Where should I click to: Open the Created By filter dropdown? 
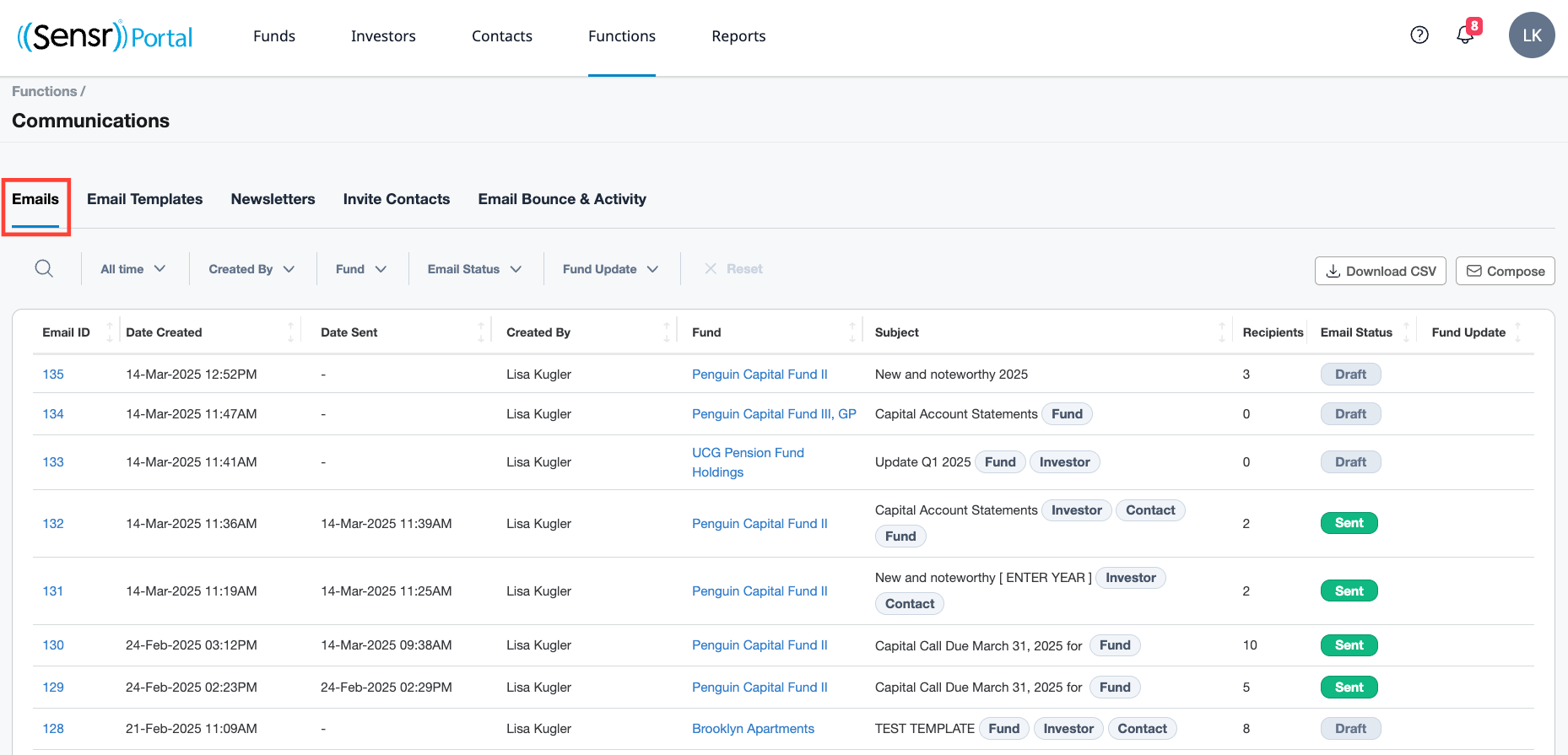click(251, 269)
